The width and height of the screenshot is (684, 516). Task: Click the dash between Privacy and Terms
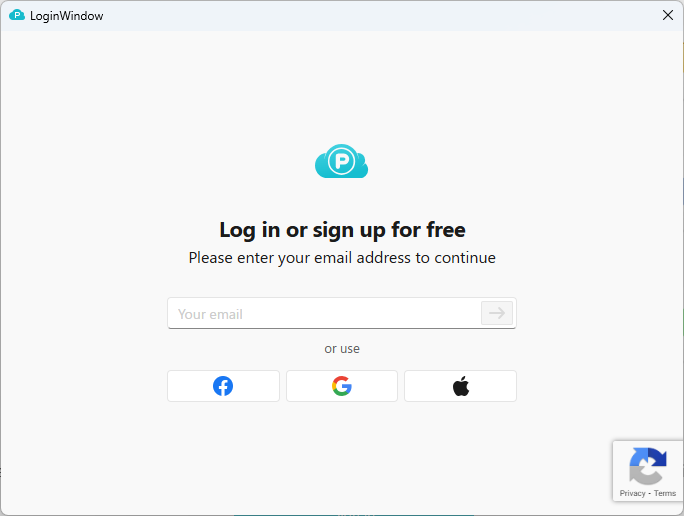point(649,493)
